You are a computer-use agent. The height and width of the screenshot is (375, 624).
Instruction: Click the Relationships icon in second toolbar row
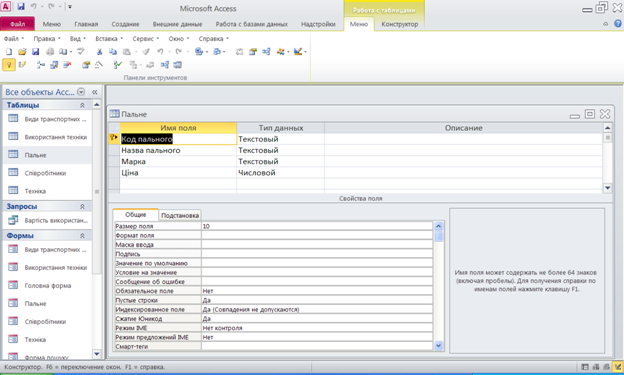(165, 64)
